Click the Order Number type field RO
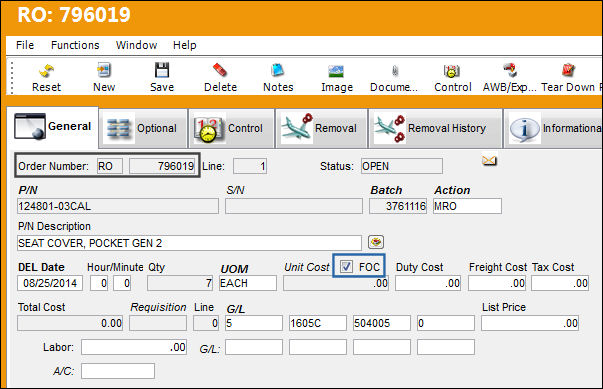Viewport: 603px width, 389px height. pos(110,166)
